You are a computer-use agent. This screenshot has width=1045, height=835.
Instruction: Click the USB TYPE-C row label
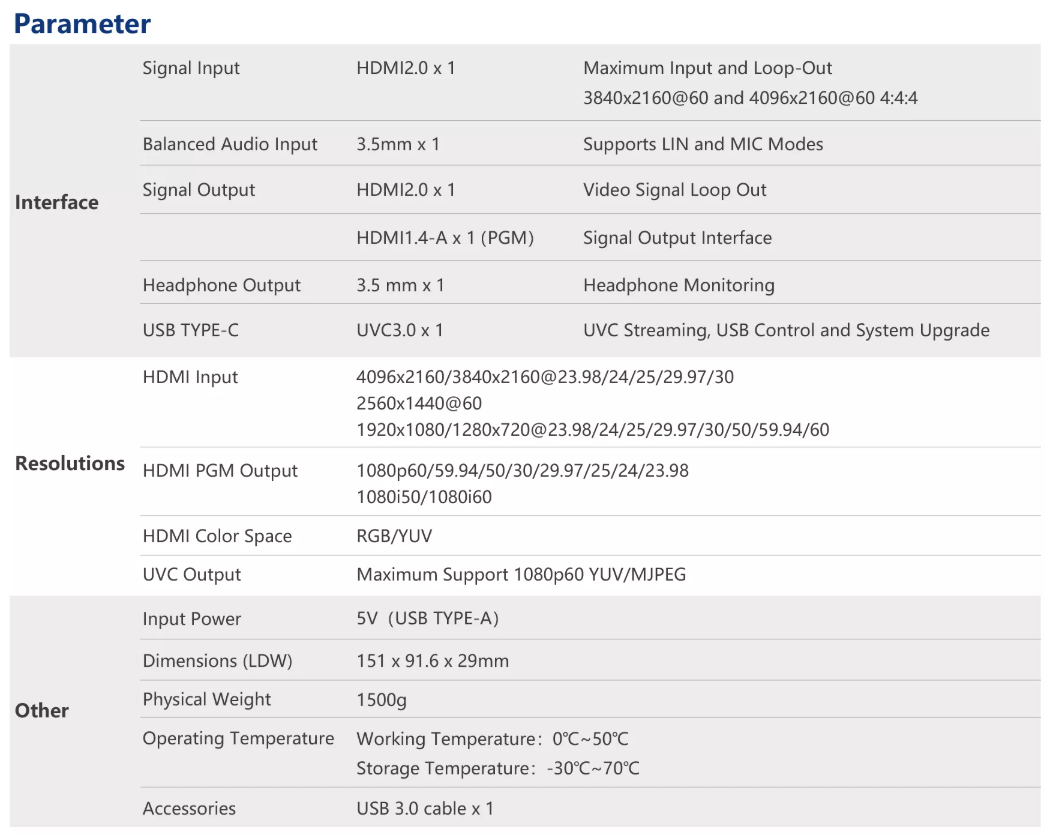[x=191, y=330]
